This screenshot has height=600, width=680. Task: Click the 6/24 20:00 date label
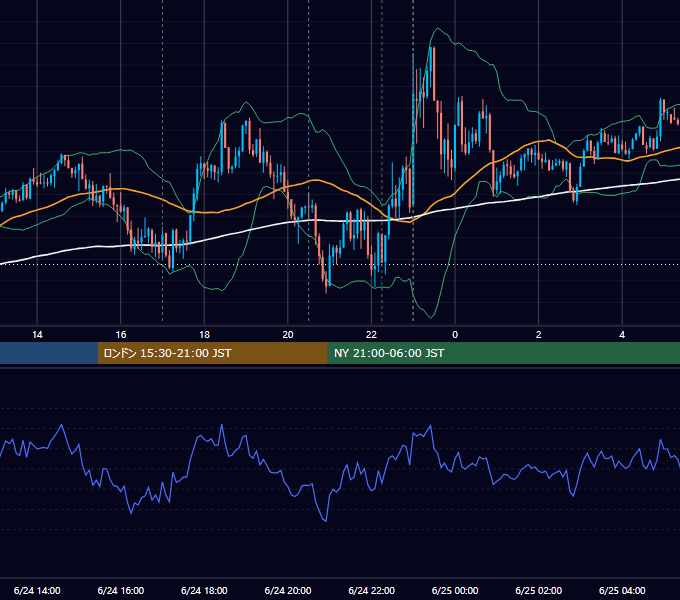pos(288,591)
